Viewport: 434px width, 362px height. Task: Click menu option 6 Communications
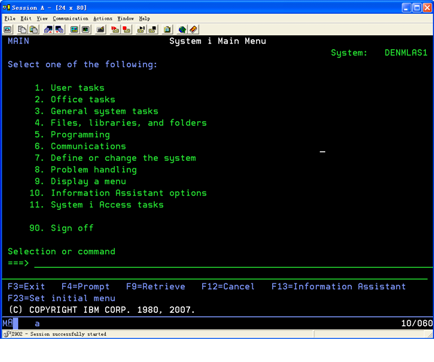pos(80,146)
